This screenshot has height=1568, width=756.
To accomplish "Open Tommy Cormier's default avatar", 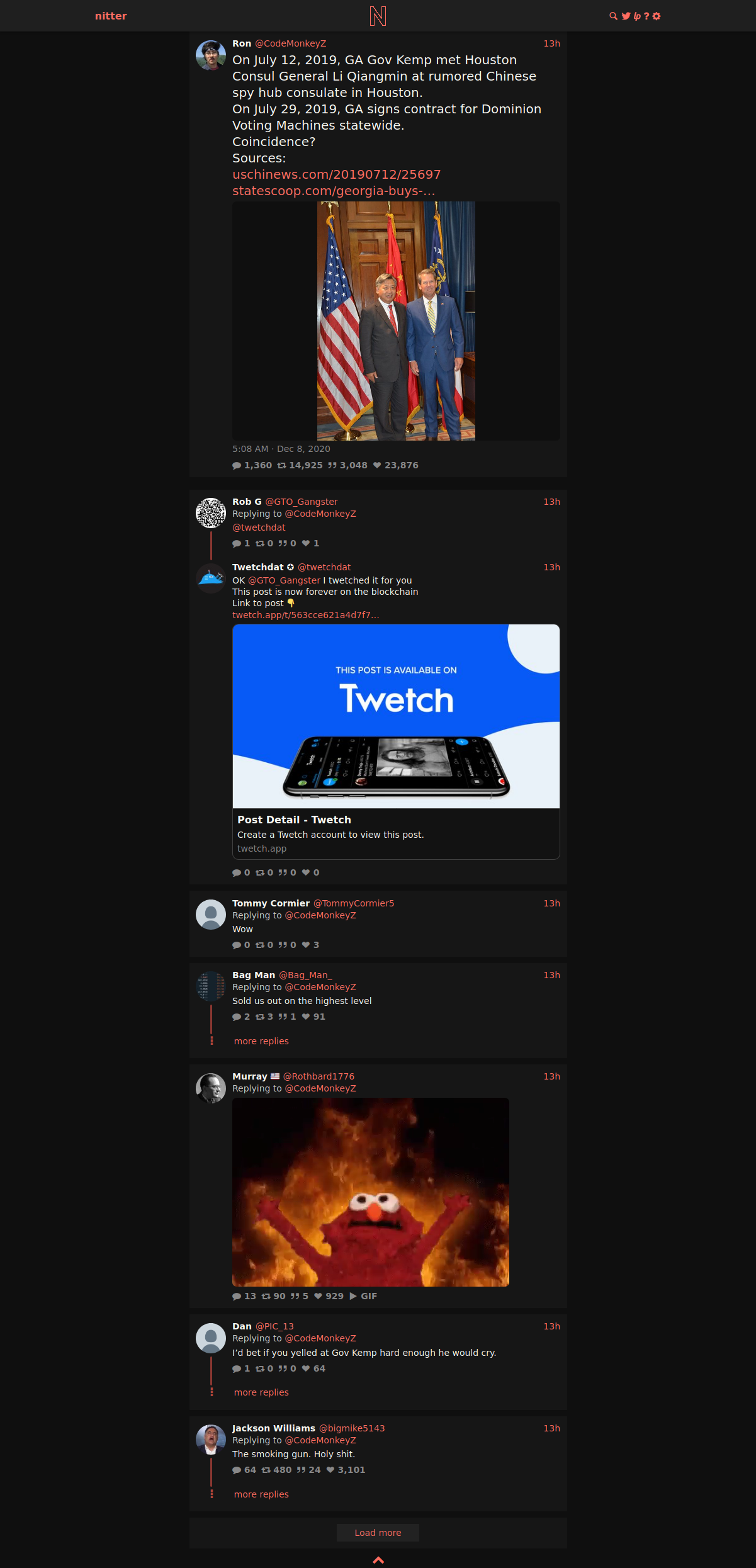I will pos(211,915).
